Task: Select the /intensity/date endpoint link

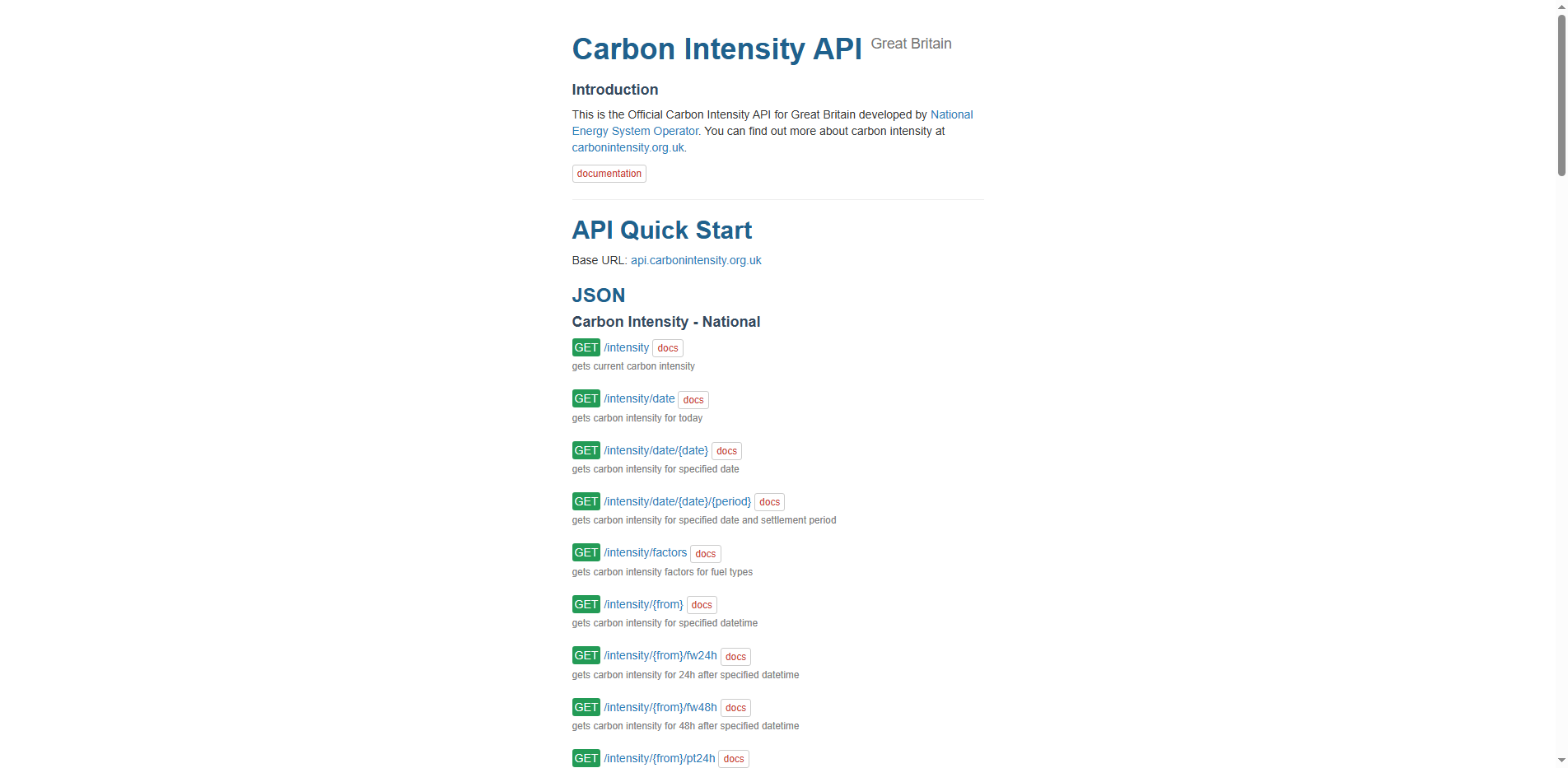Action: point(640,398)
